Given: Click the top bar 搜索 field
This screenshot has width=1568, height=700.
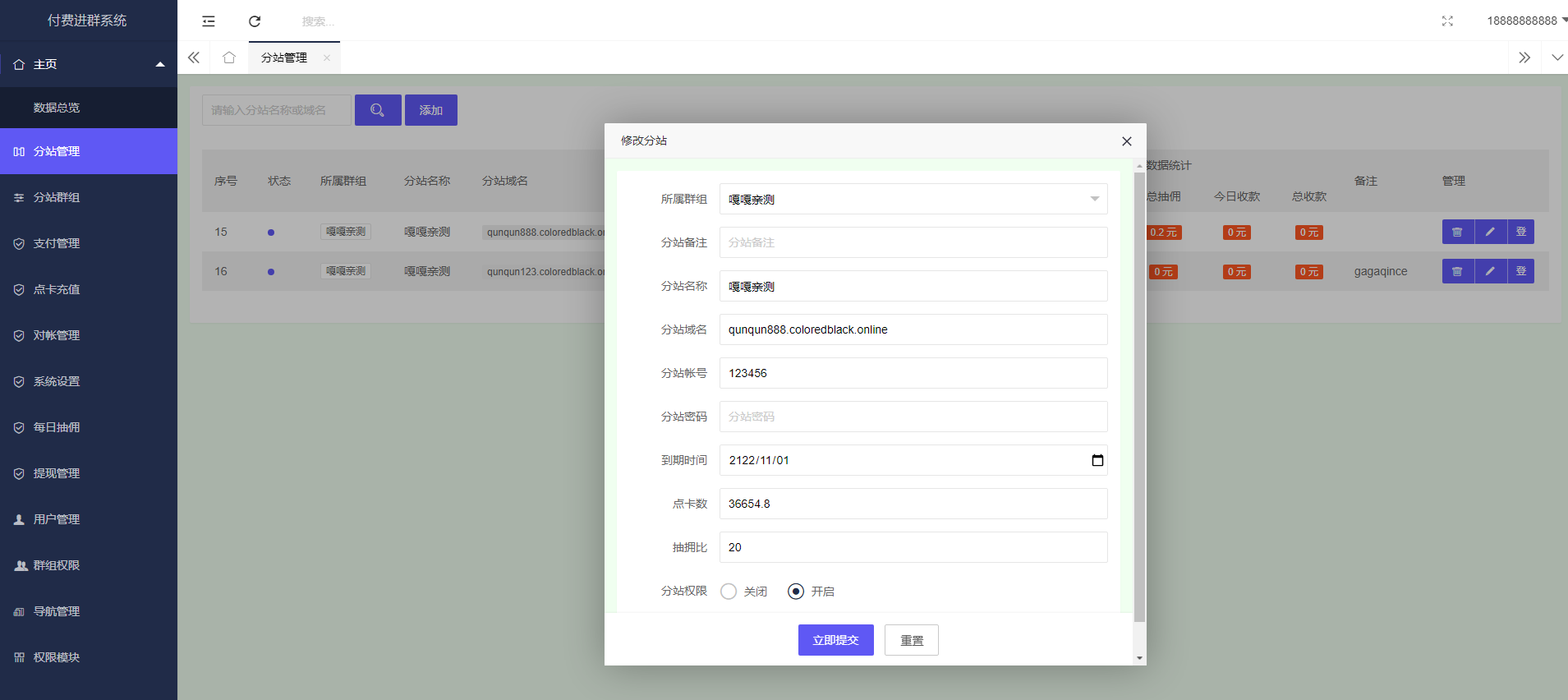Looking at the screenshot, I should (318, 21).
